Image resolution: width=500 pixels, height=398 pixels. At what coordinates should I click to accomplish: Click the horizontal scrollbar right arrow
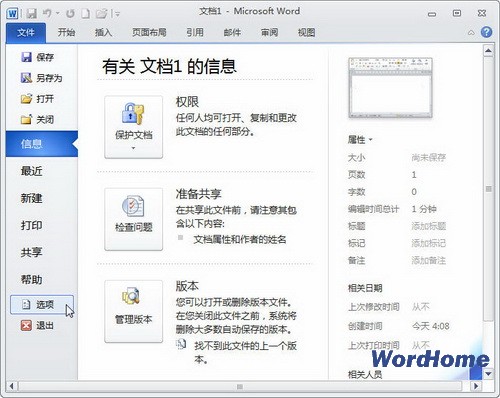tap(476, 386)
